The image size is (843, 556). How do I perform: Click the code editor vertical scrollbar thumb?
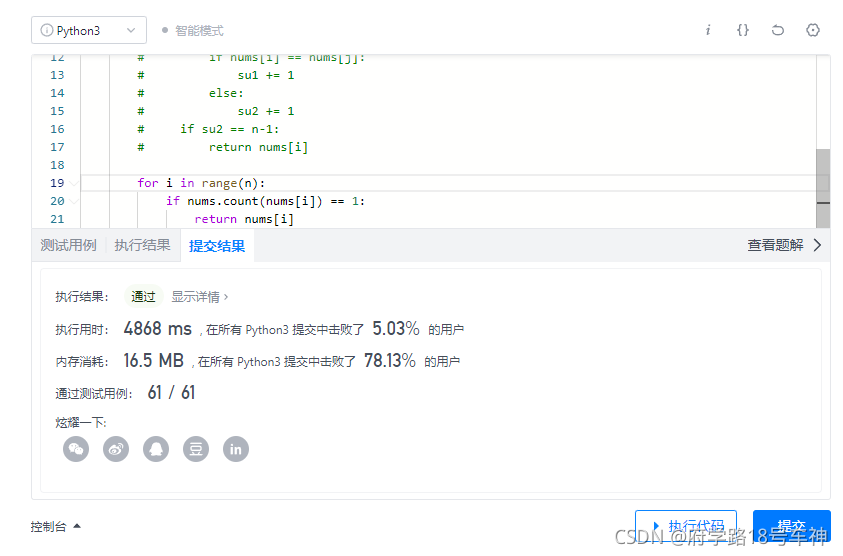point(823,188)
